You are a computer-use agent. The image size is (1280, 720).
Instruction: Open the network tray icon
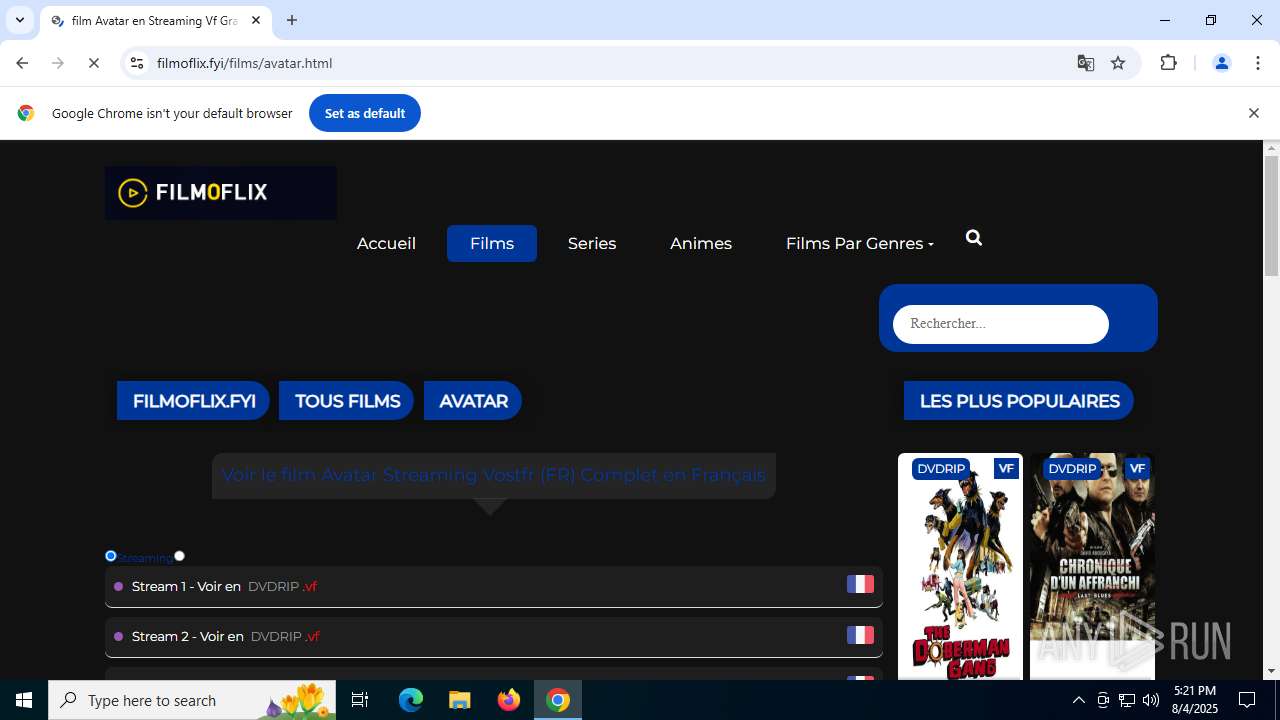1127,700
